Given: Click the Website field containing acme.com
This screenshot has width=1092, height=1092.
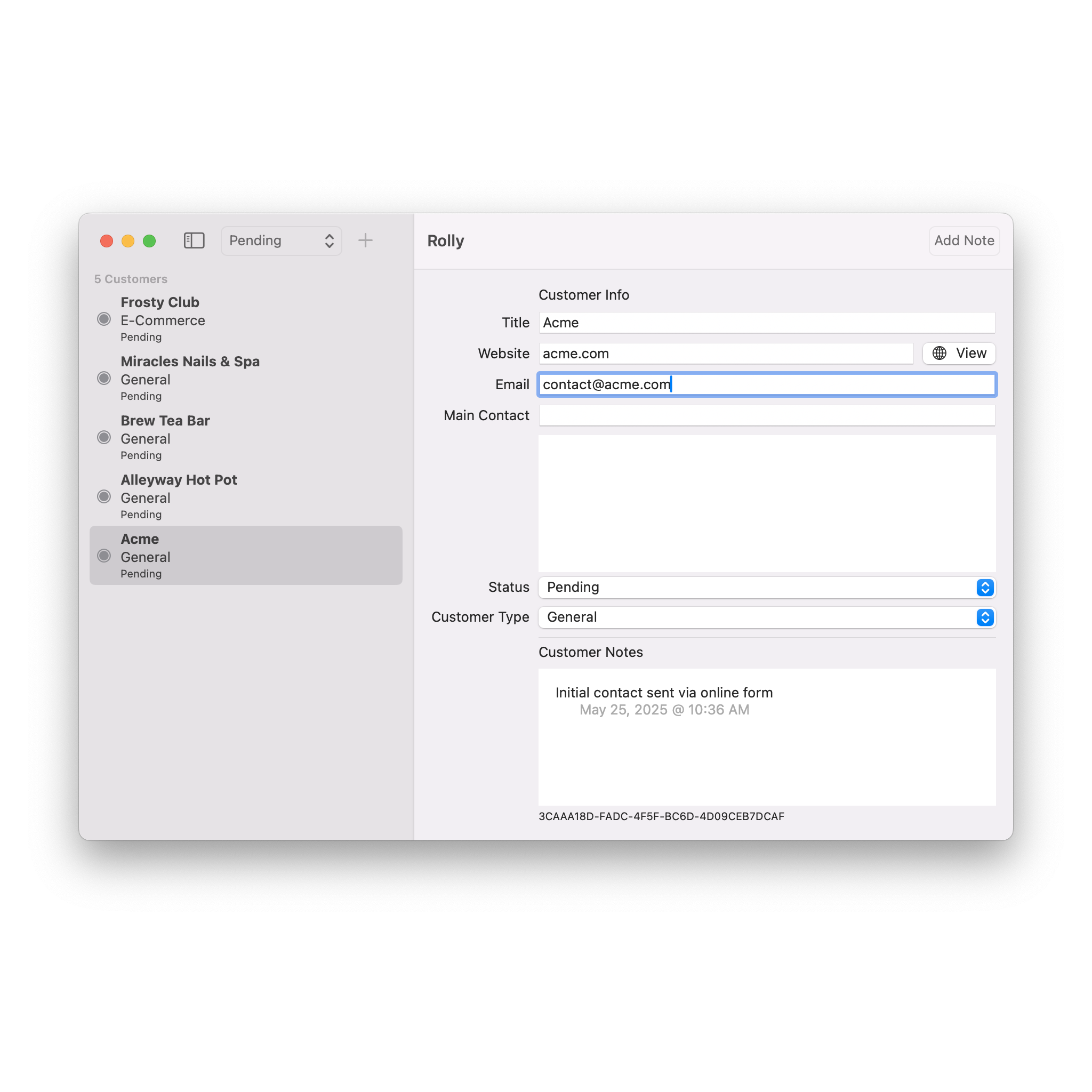Looking at the screenshot, I should click(x=725, y=354).
